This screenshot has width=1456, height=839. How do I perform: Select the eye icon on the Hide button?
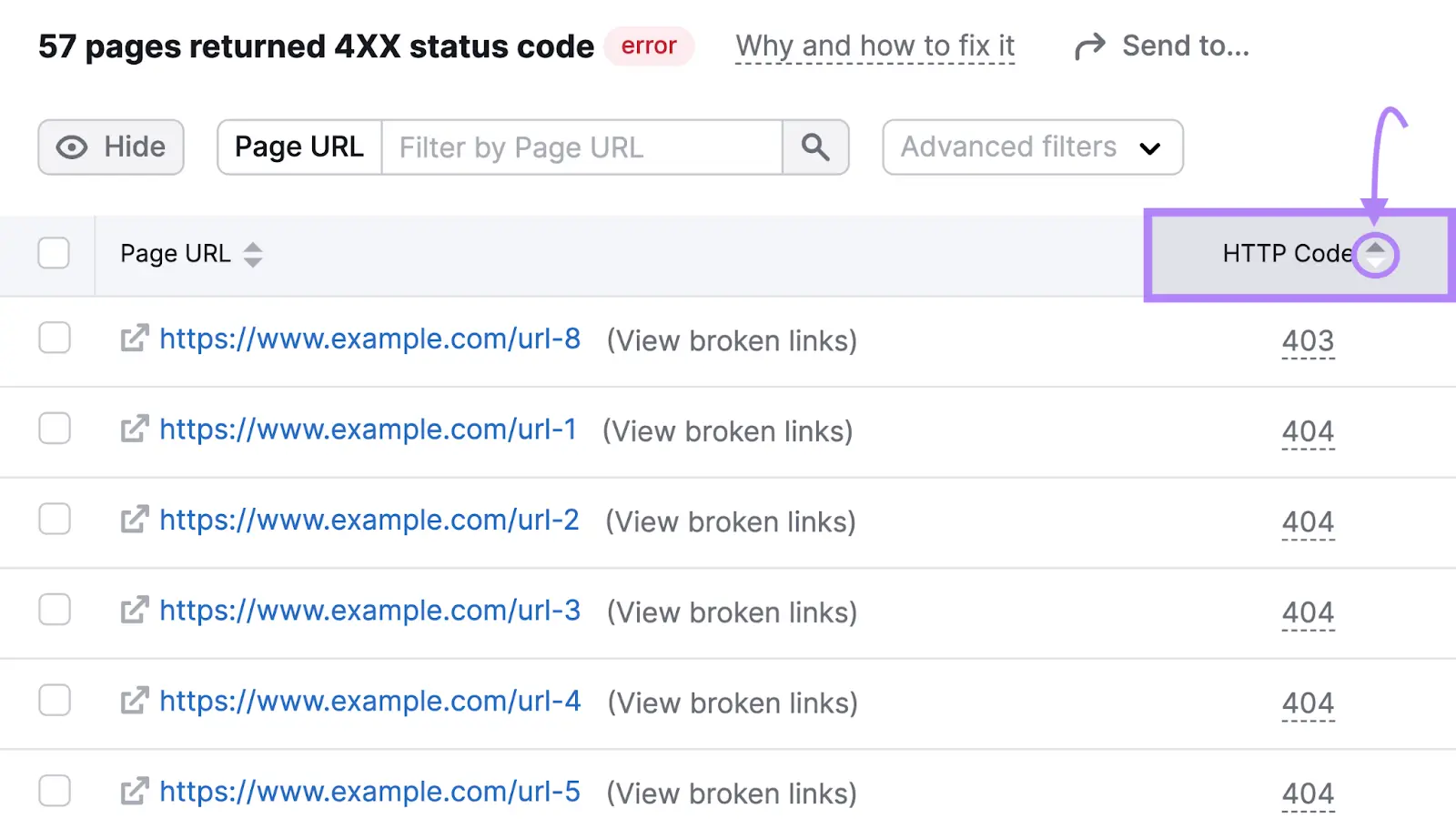click(x=70, y=147)
